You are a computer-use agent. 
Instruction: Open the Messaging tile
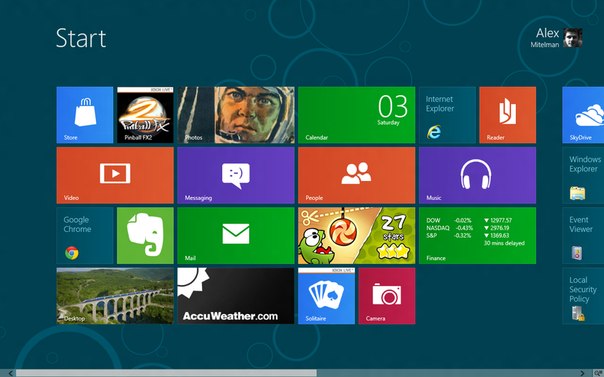(236, 175)
